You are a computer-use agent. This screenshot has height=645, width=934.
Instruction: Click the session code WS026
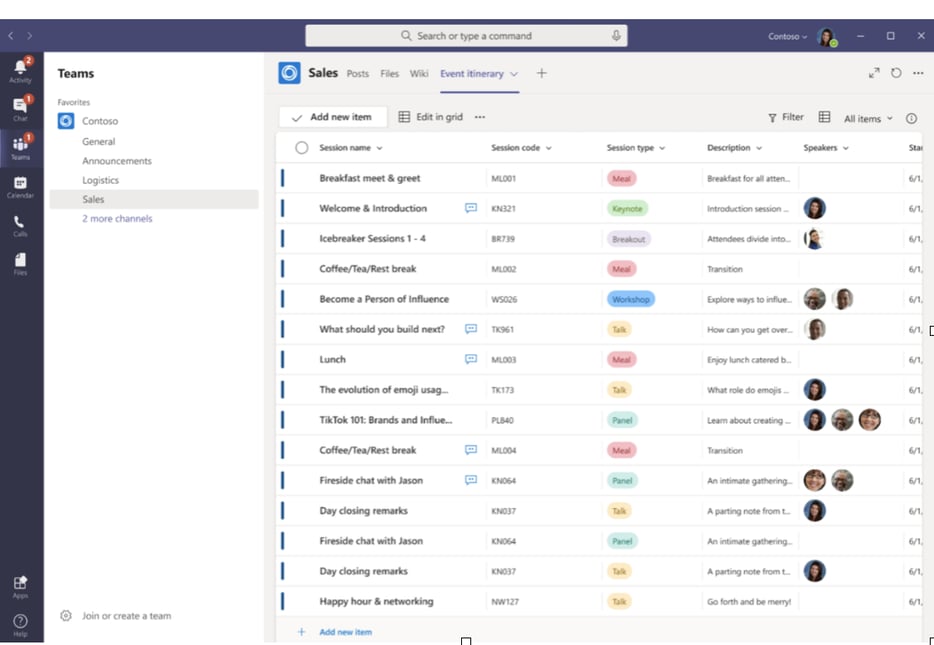(x=504, y=300)
